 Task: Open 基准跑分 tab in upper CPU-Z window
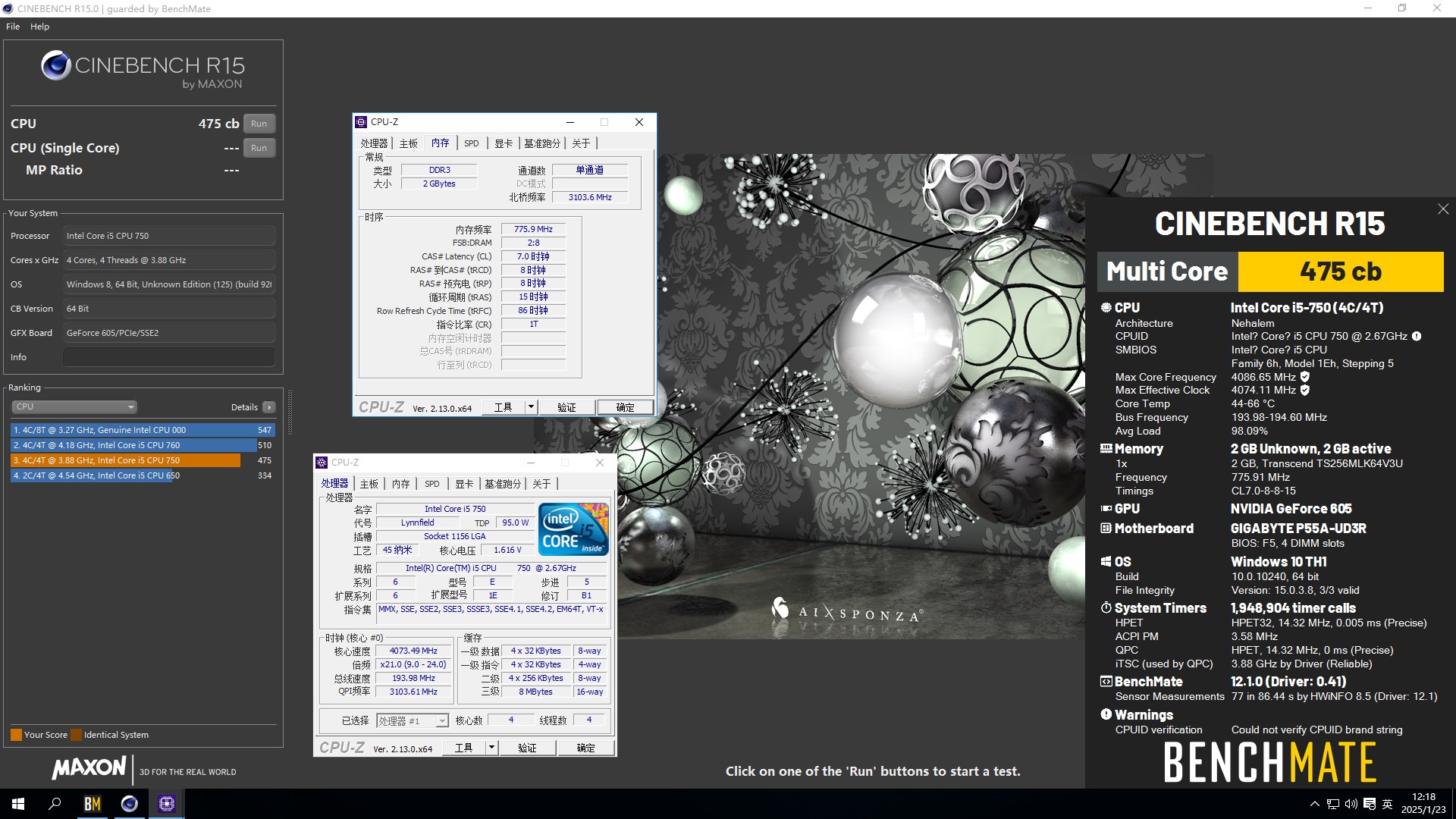coord(542,143)
